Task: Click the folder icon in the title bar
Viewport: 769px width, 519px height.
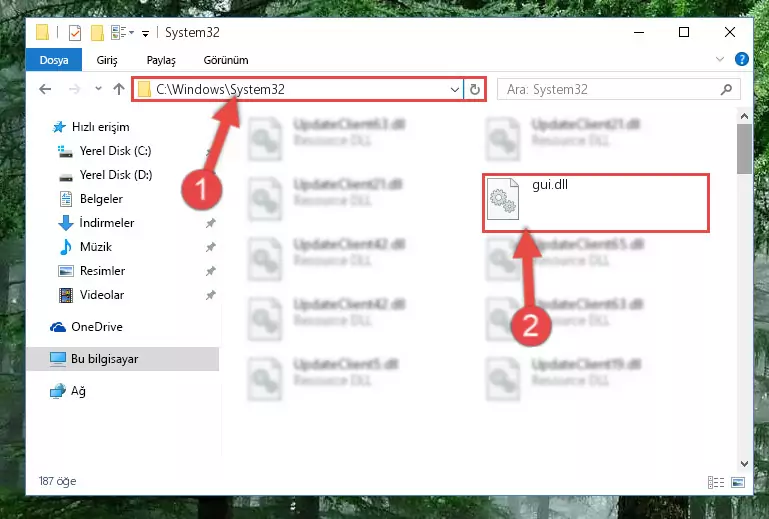Action: tap(43, 32)
